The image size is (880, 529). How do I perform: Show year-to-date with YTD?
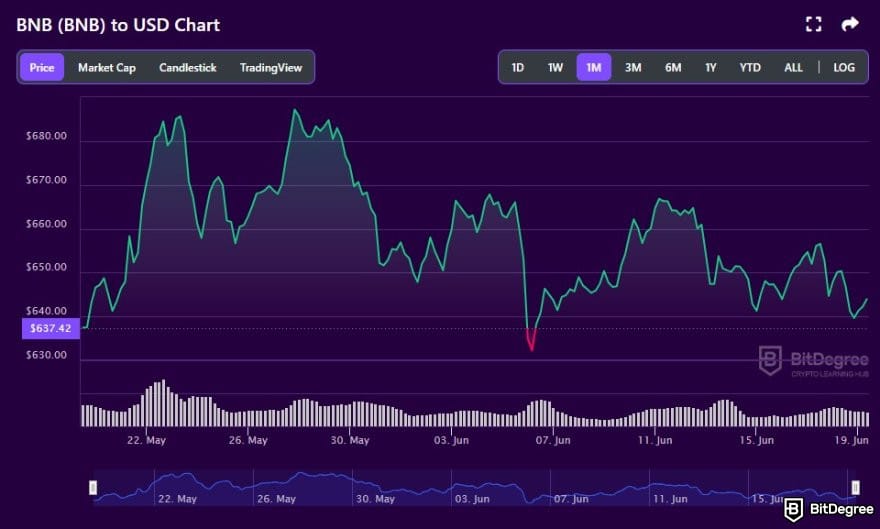pos(750,67)
